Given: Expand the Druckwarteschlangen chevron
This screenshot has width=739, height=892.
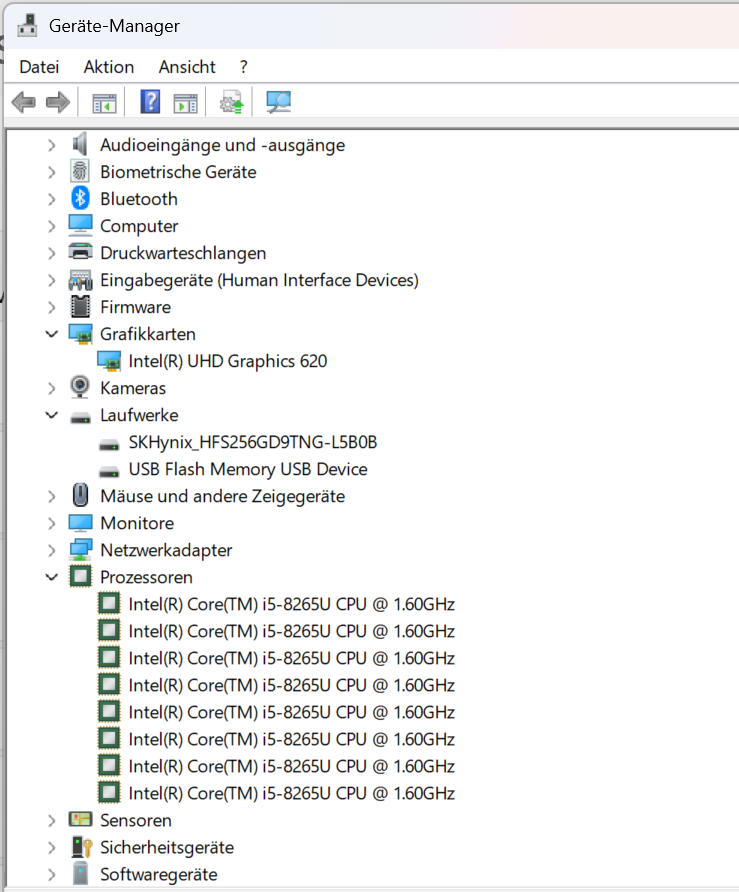Looking at the screenshot, I should [52, 254].
